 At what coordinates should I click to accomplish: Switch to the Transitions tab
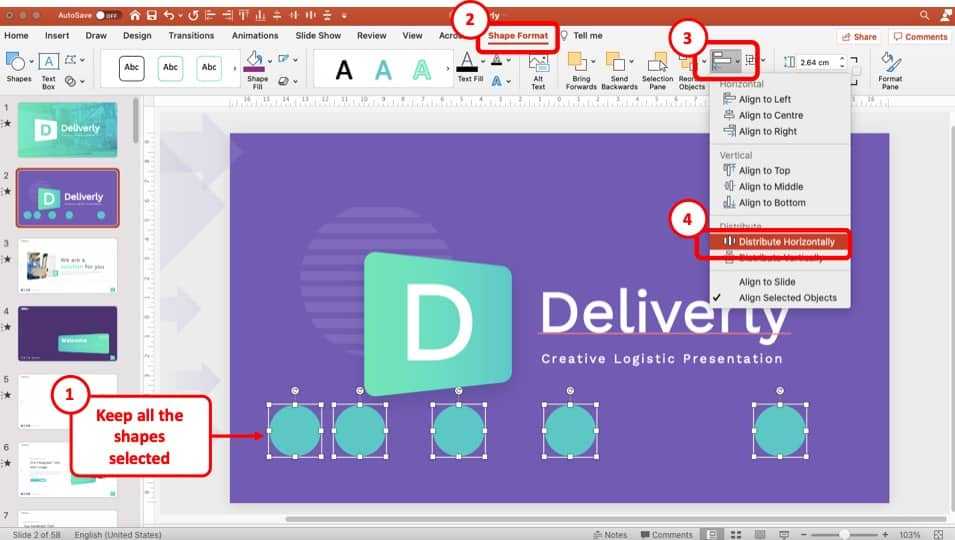click(191, 36)
